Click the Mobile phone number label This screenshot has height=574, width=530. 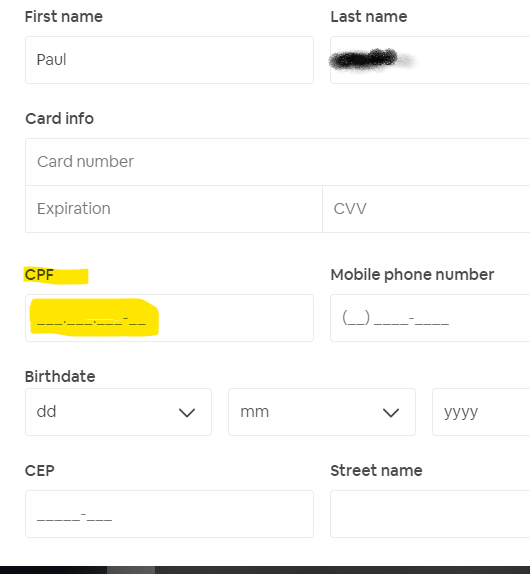pos(412,275)
